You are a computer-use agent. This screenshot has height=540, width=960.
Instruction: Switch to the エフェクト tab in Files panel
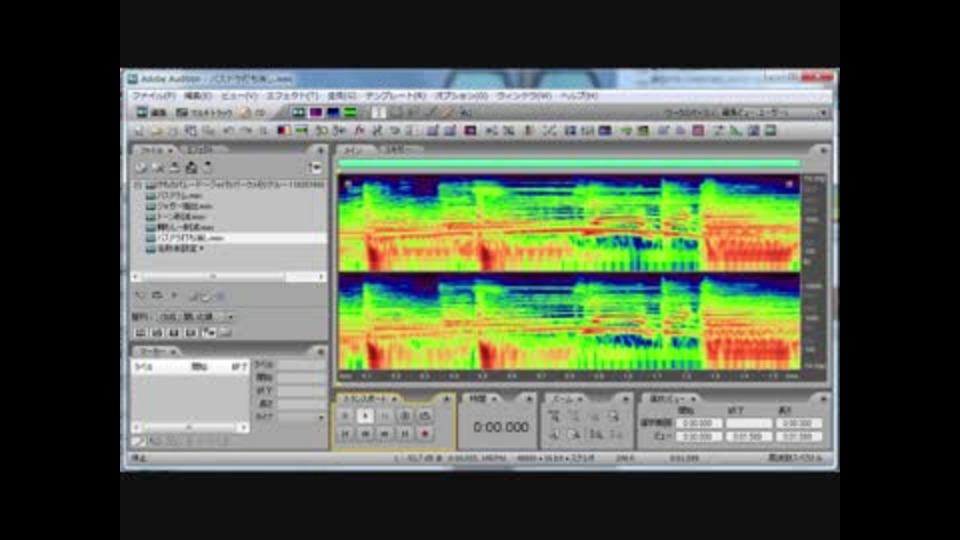pyautogui.click(x=200, y=149)
